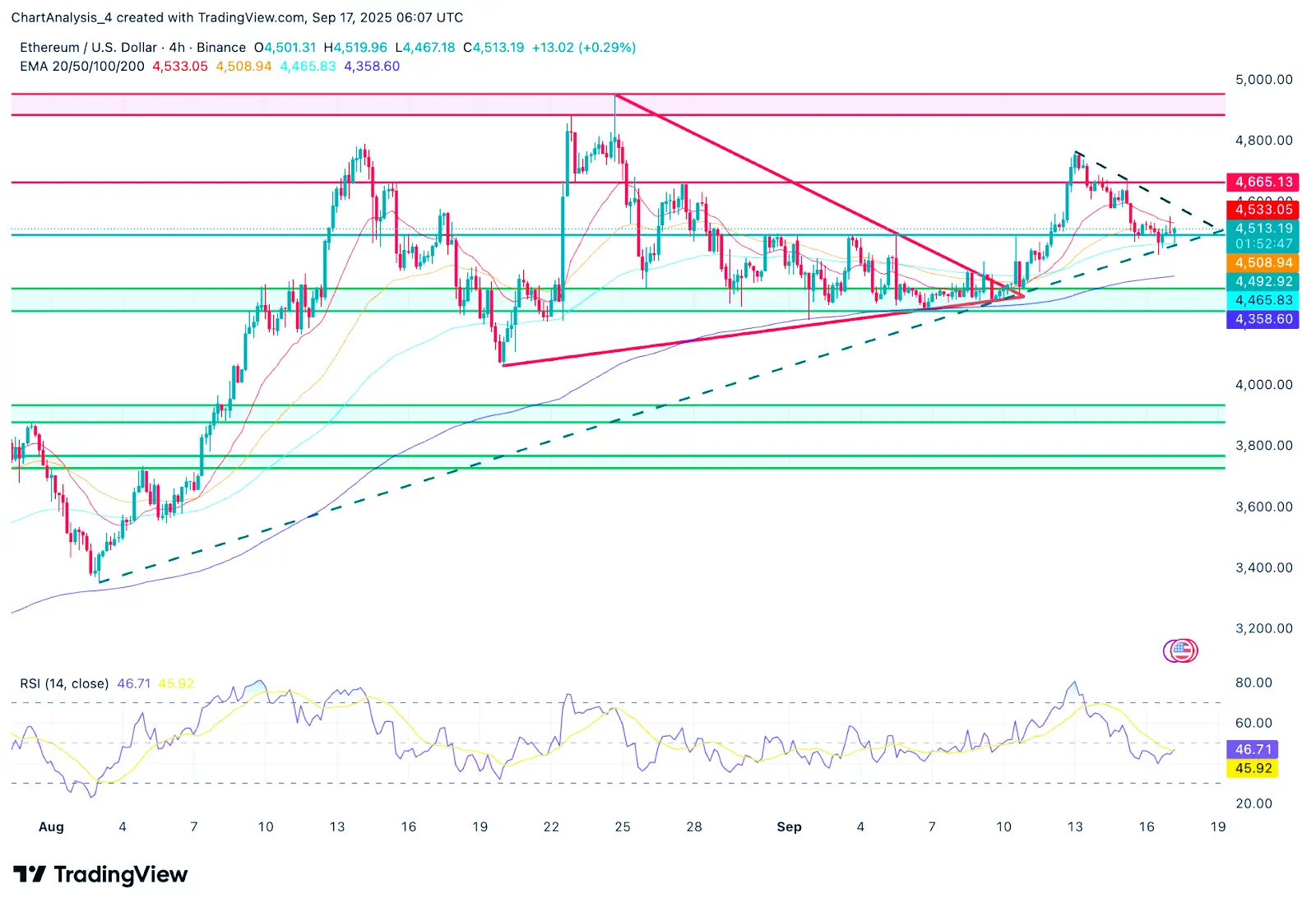
Task: Click the Sep date on time axis
Action: 789,827
